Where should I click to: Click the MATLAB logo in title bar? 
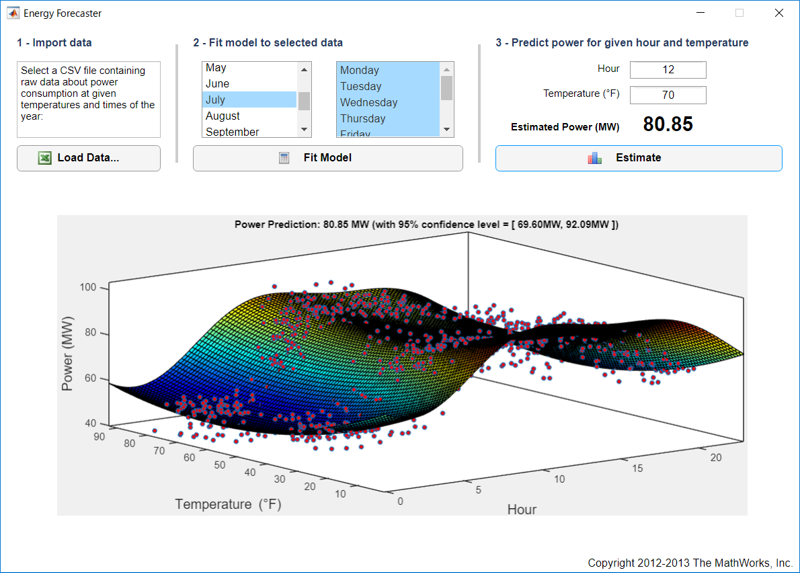click(x=13, y=13)
